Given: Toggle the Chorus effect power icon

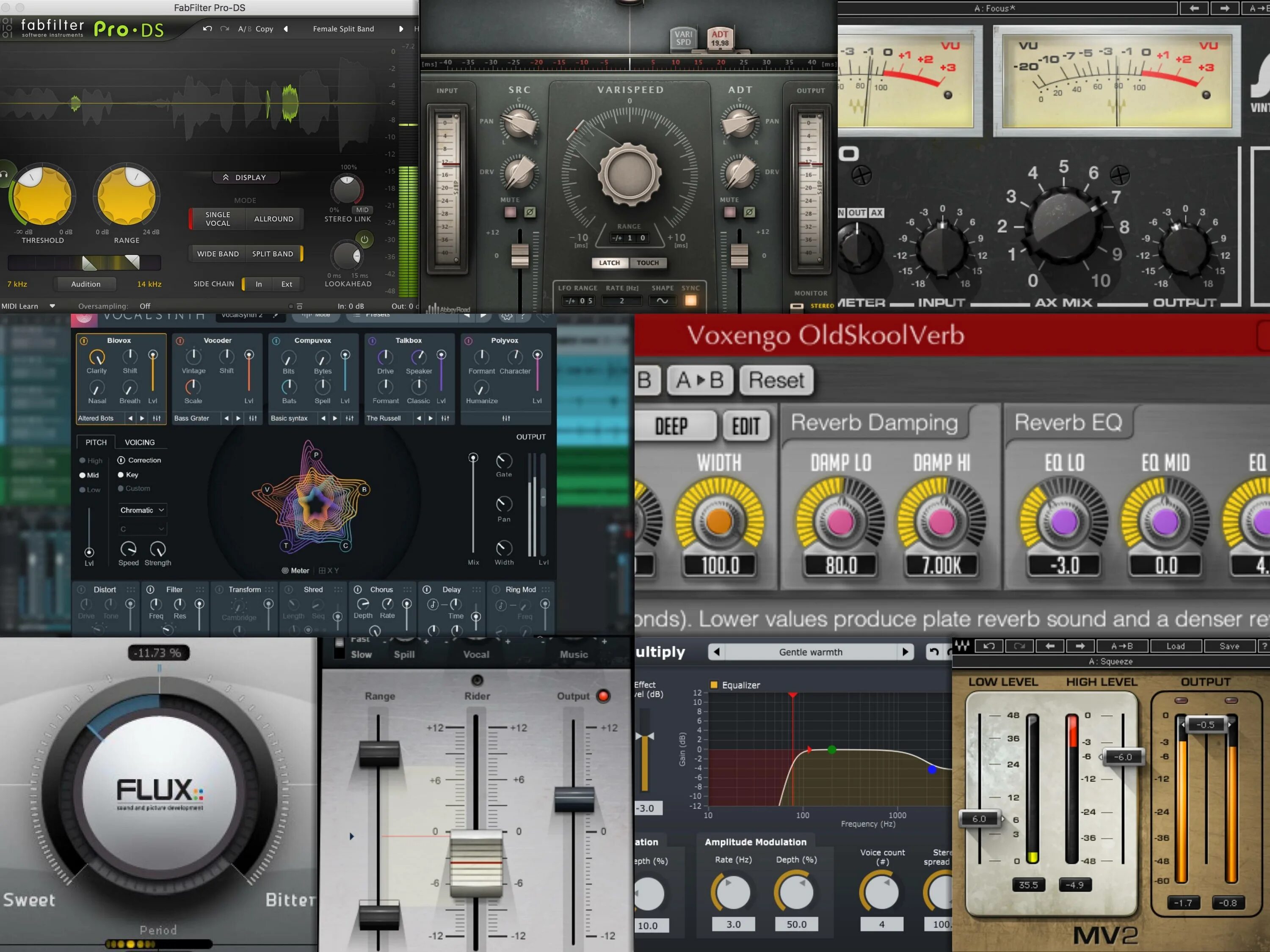Looking at the screenshot, I should [358, 589].
